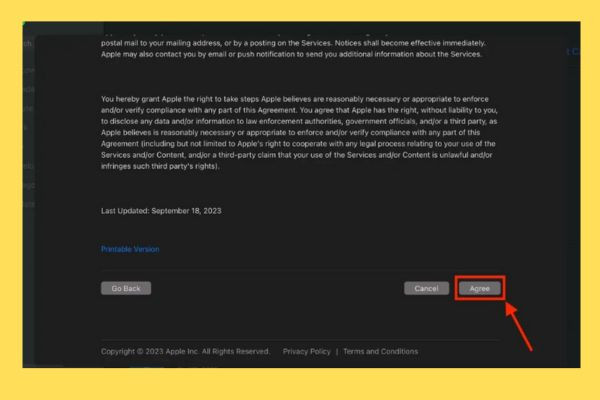Click the line starting 'postal mail to your mailing address'
This screenshot has height=400, width=600.
click(293, 43)
